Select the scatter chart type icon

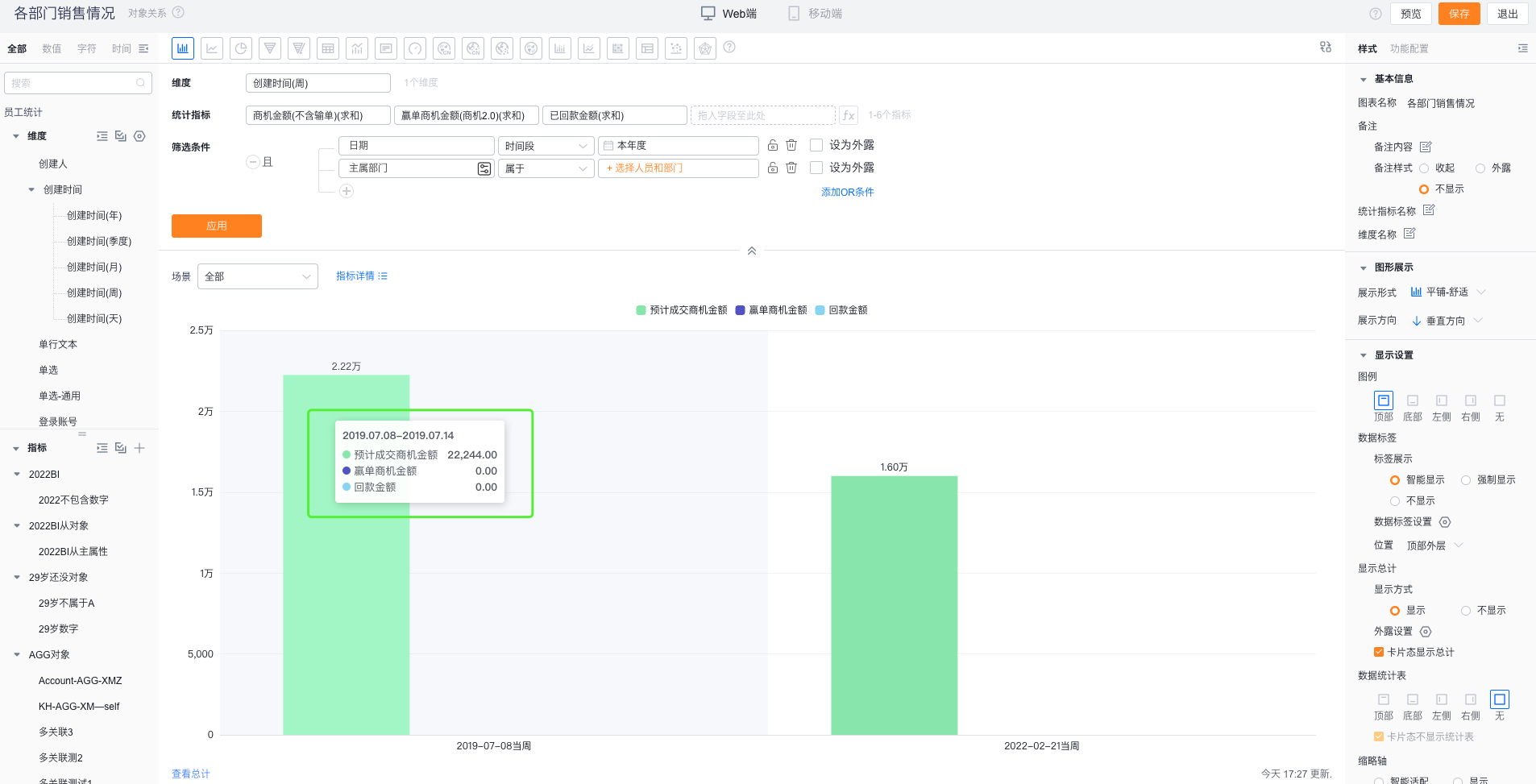(676, 48)
